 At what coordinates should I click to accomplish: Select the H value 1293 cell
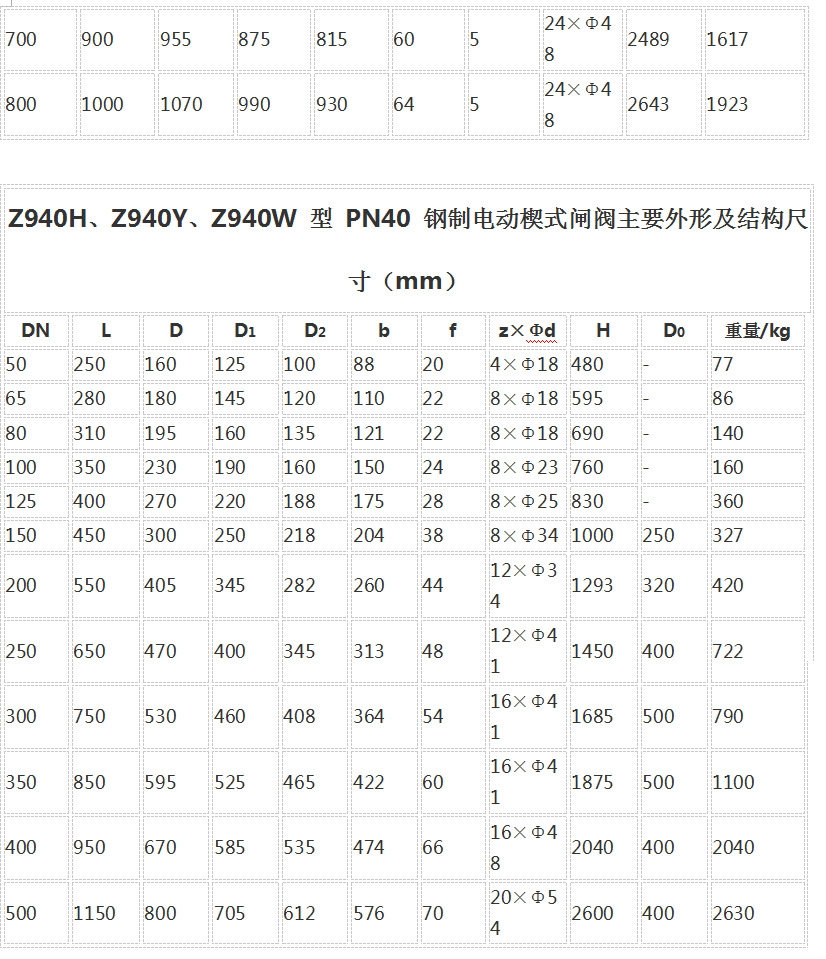[602, 585]
